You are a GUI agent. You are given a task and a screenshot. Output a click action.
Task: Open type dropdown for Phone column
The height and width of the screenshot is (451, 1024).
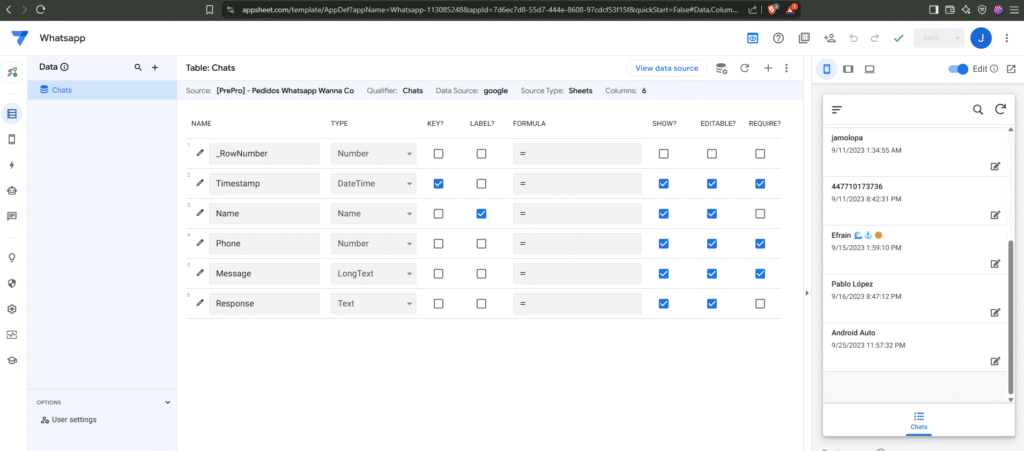(x=374, y=243)
